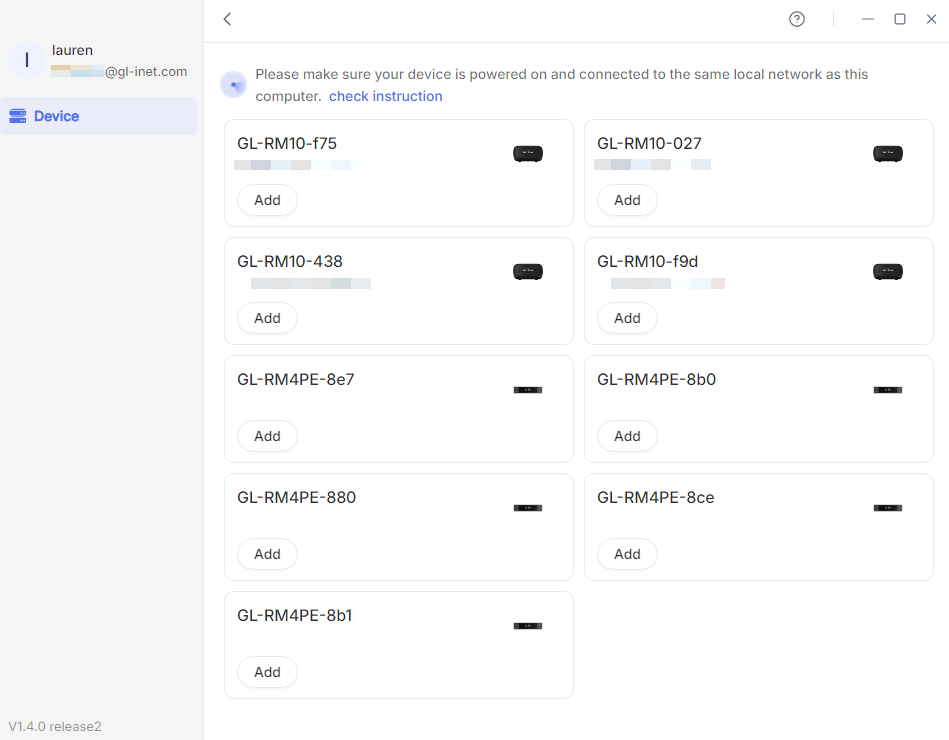Click the lauren username text
Screen dimensions: 949x740
[73, 50]
